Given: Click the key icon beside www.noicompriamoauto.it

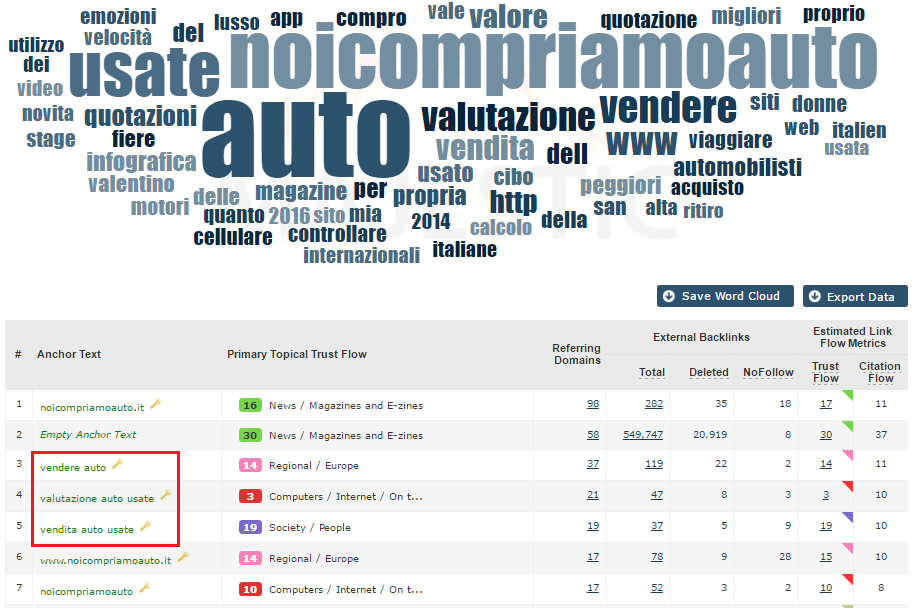Looking at the screenshot, I should point(183,557).
